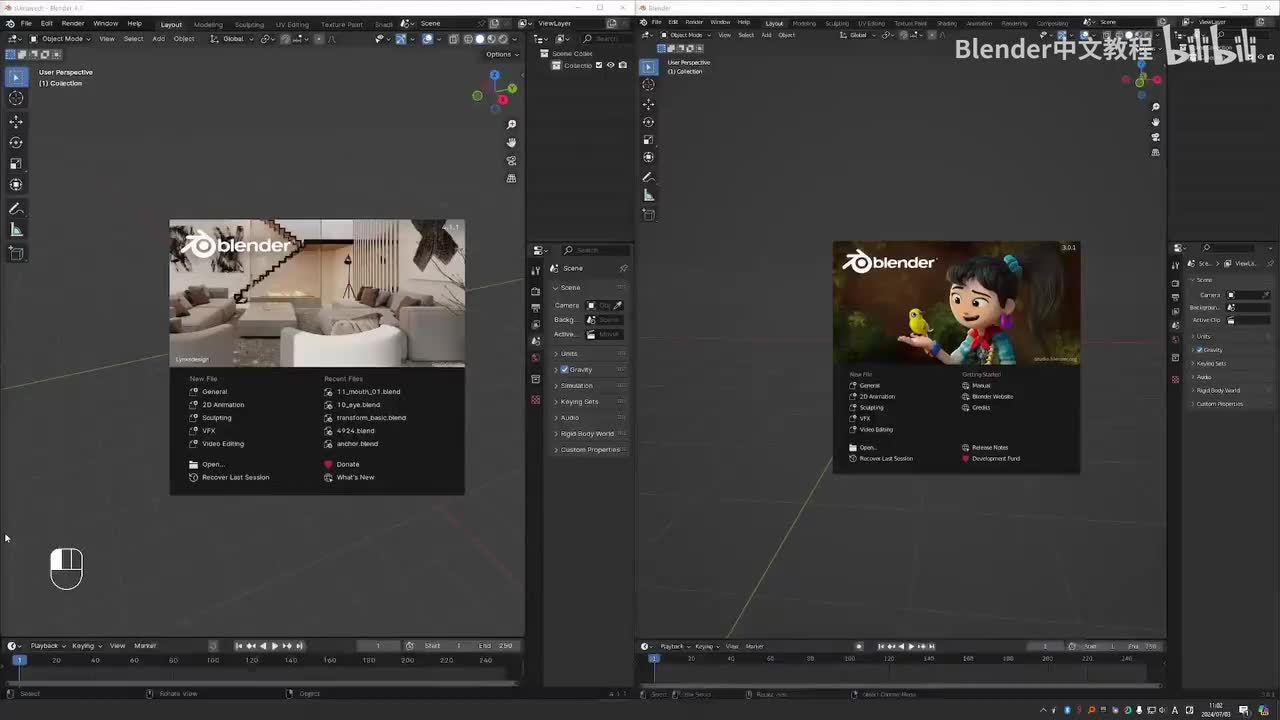Select the Measure tool in right Blender window
The height and width of the screenshot is (720, 1280).
point(648,196)
